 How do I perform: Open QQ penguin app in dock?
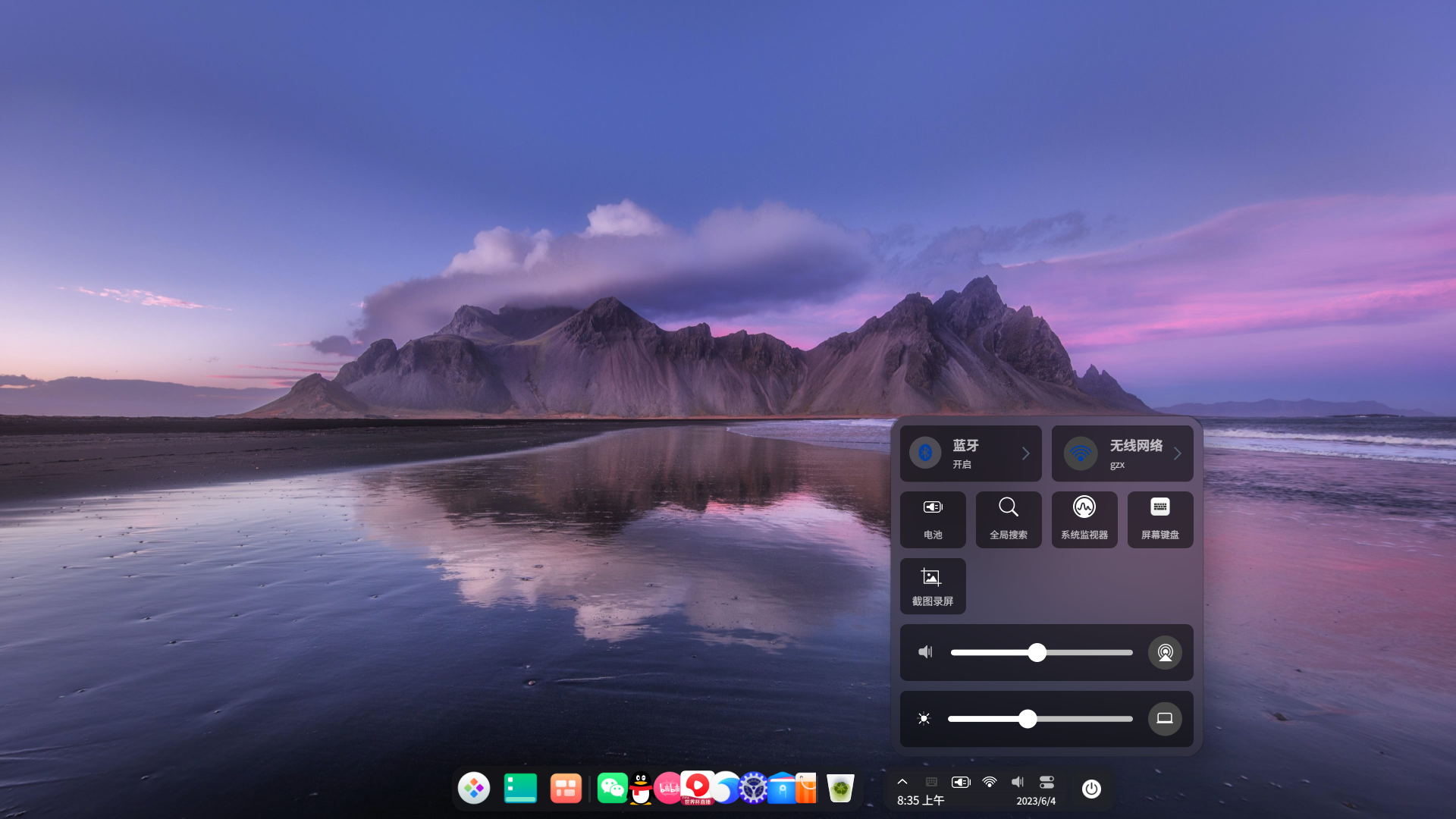click(x=641, y=789)
